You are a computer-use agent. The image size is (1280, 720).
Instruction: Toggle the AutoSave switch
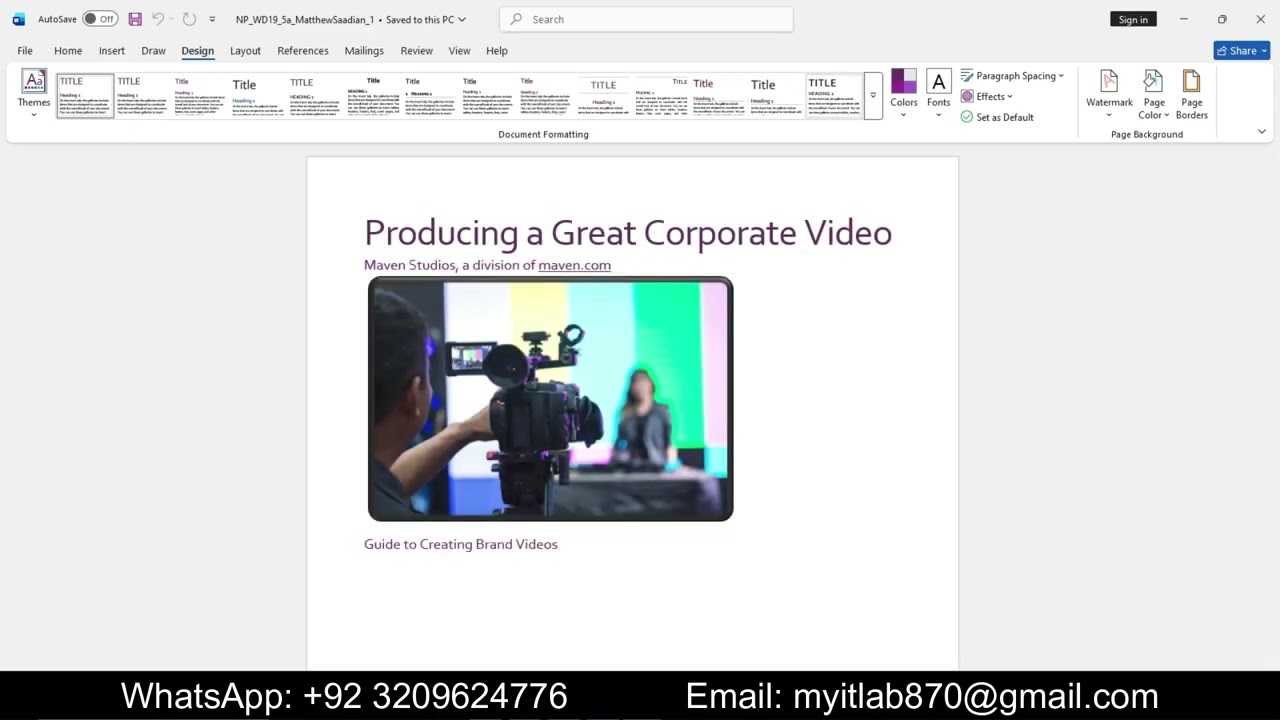pos(100,19)
